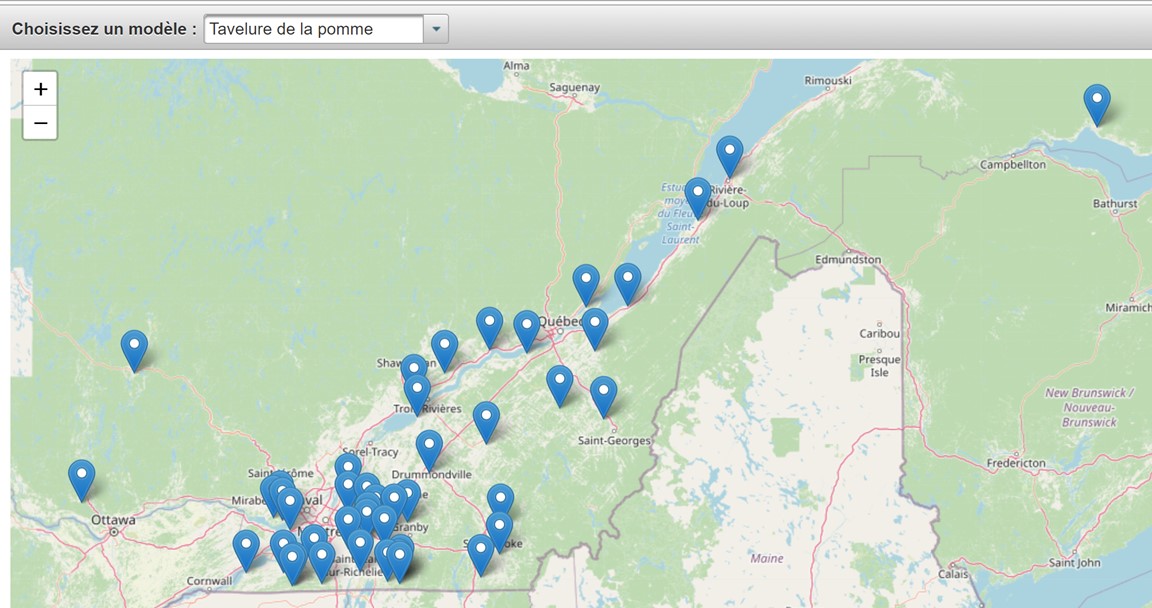Select the marker northeast of Cornwall
The image size is (1152, 608).
point(246,548)
